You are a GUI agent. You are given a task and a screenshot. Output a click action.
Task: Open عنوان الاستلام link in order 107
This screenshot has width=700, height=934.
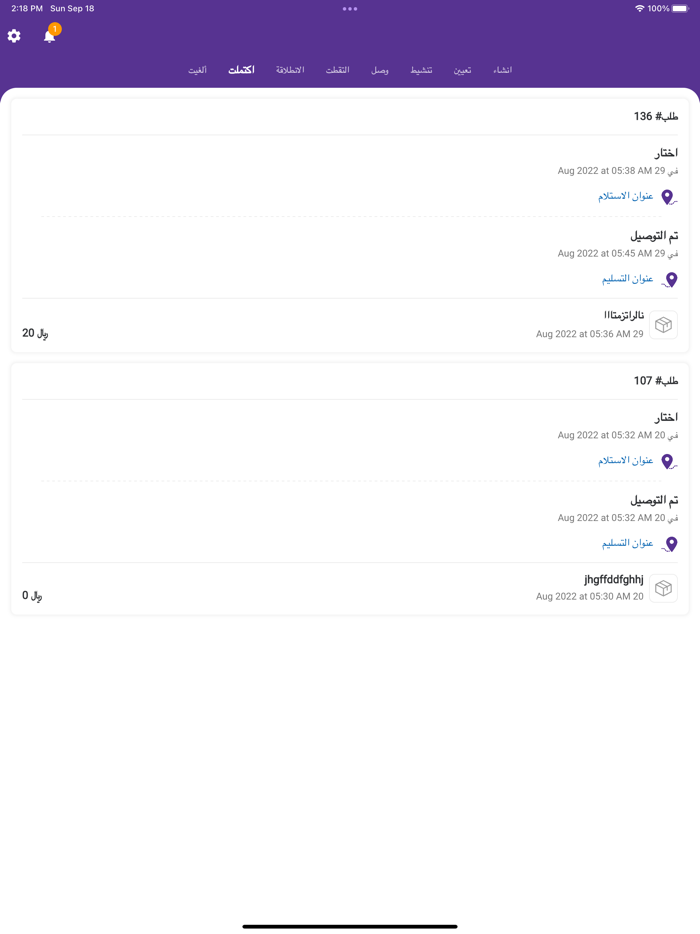(626, 461)
